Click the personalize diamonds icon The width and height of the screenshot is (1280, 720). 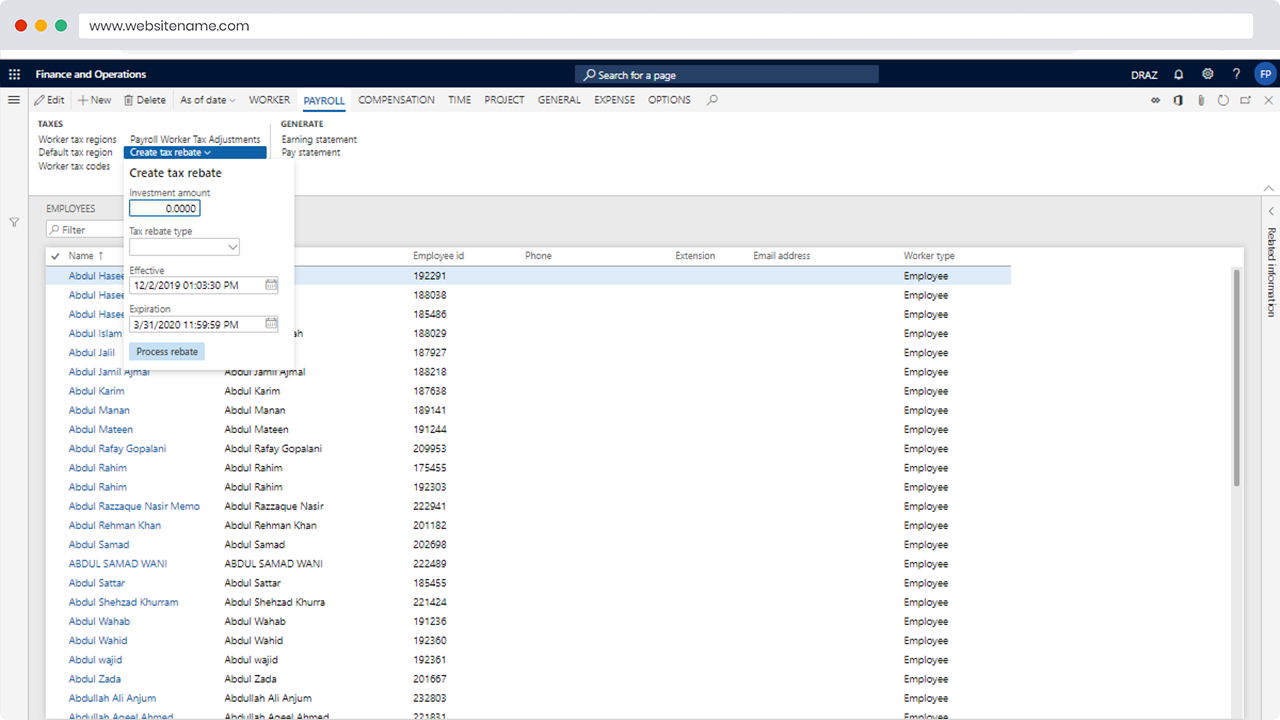pos(1155,100)
